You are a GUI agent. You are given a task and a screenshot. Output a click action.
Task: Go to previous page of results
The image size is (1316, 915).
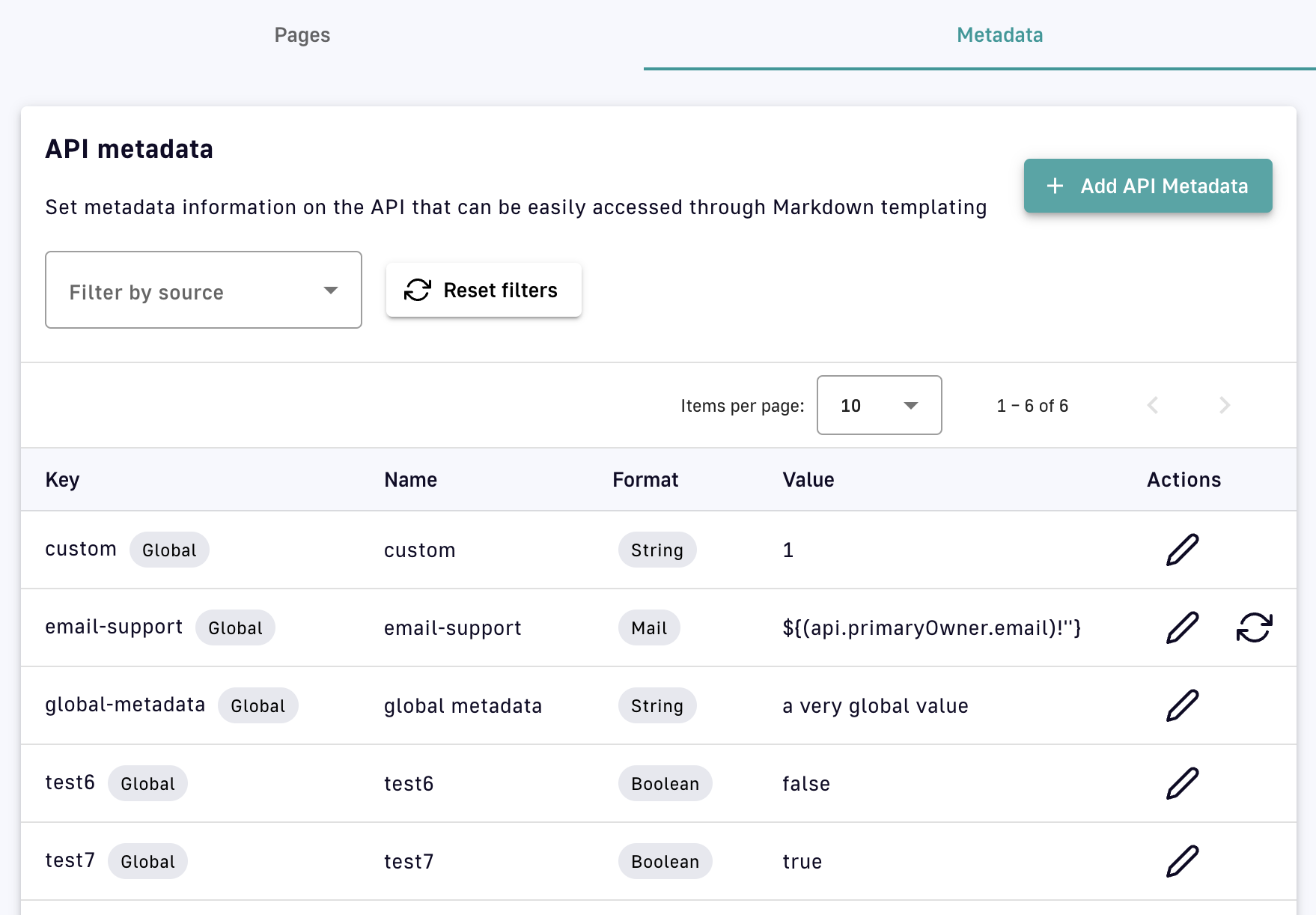[x=1153, y=405]
